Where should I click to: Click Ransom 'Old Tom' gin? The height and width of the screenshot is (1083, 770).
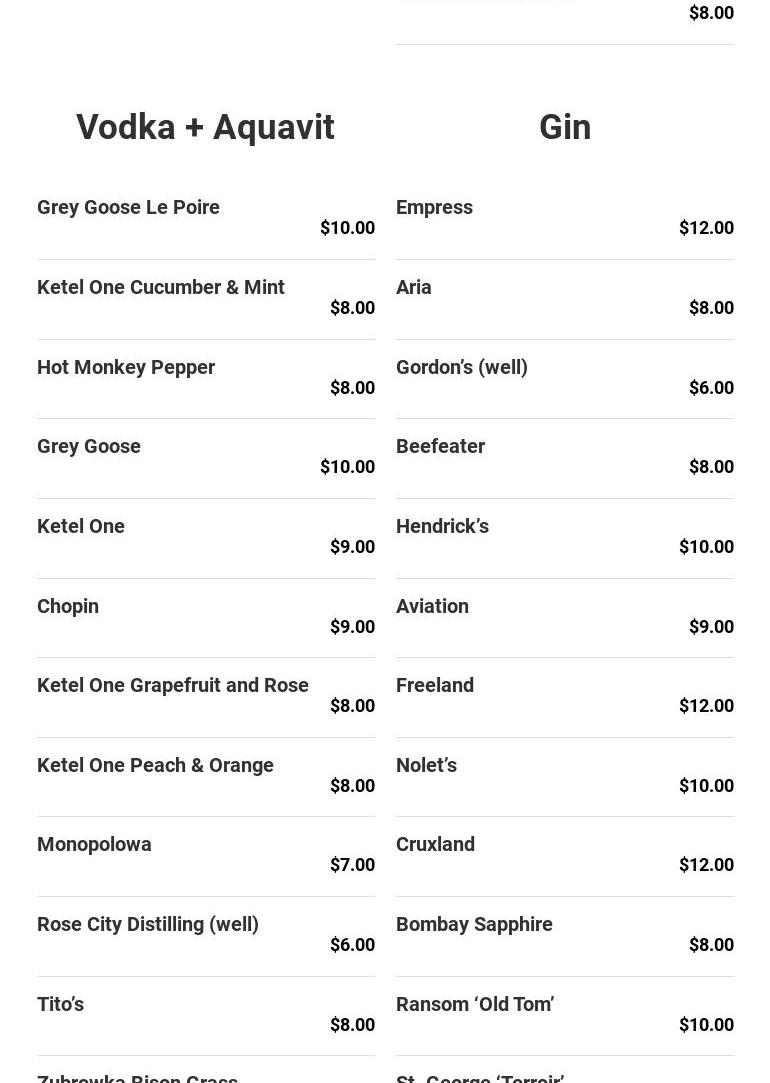[475, 1004]
